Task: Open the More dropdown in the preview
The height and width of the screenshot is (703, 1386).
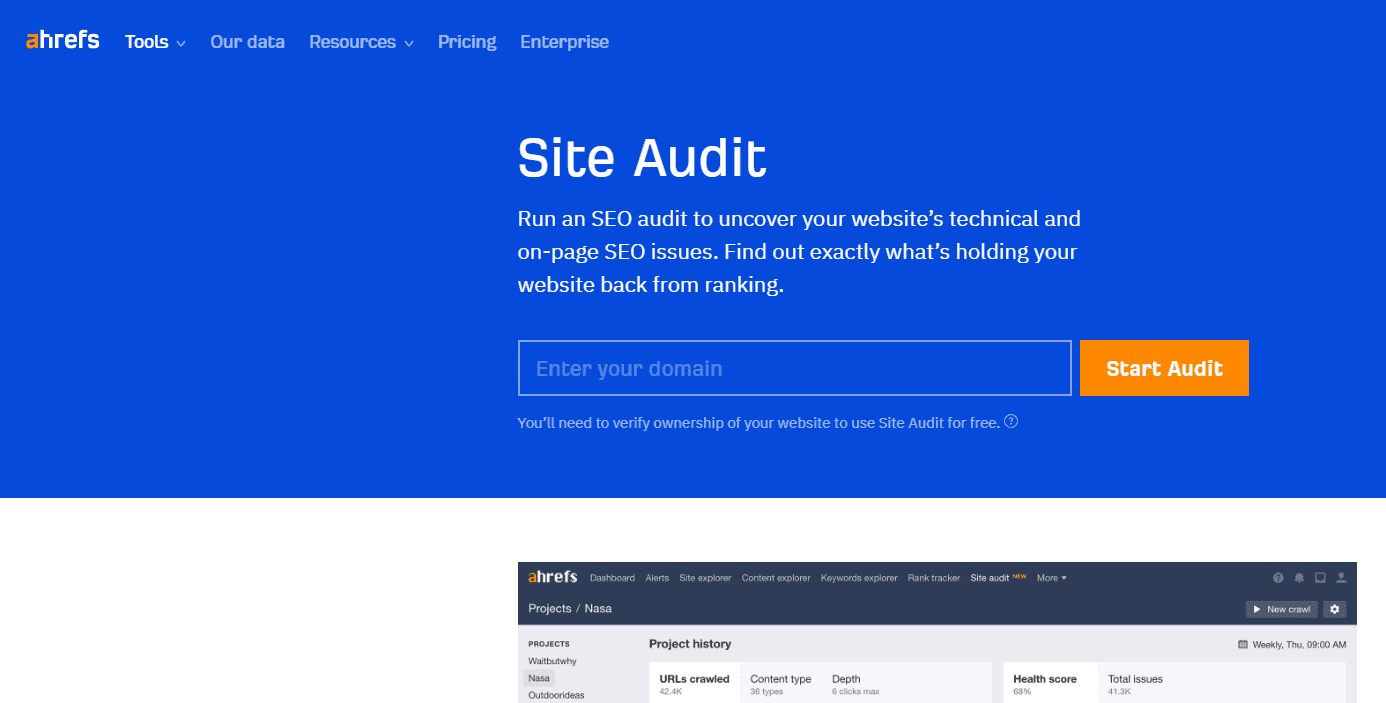Action: point(1051,578)
